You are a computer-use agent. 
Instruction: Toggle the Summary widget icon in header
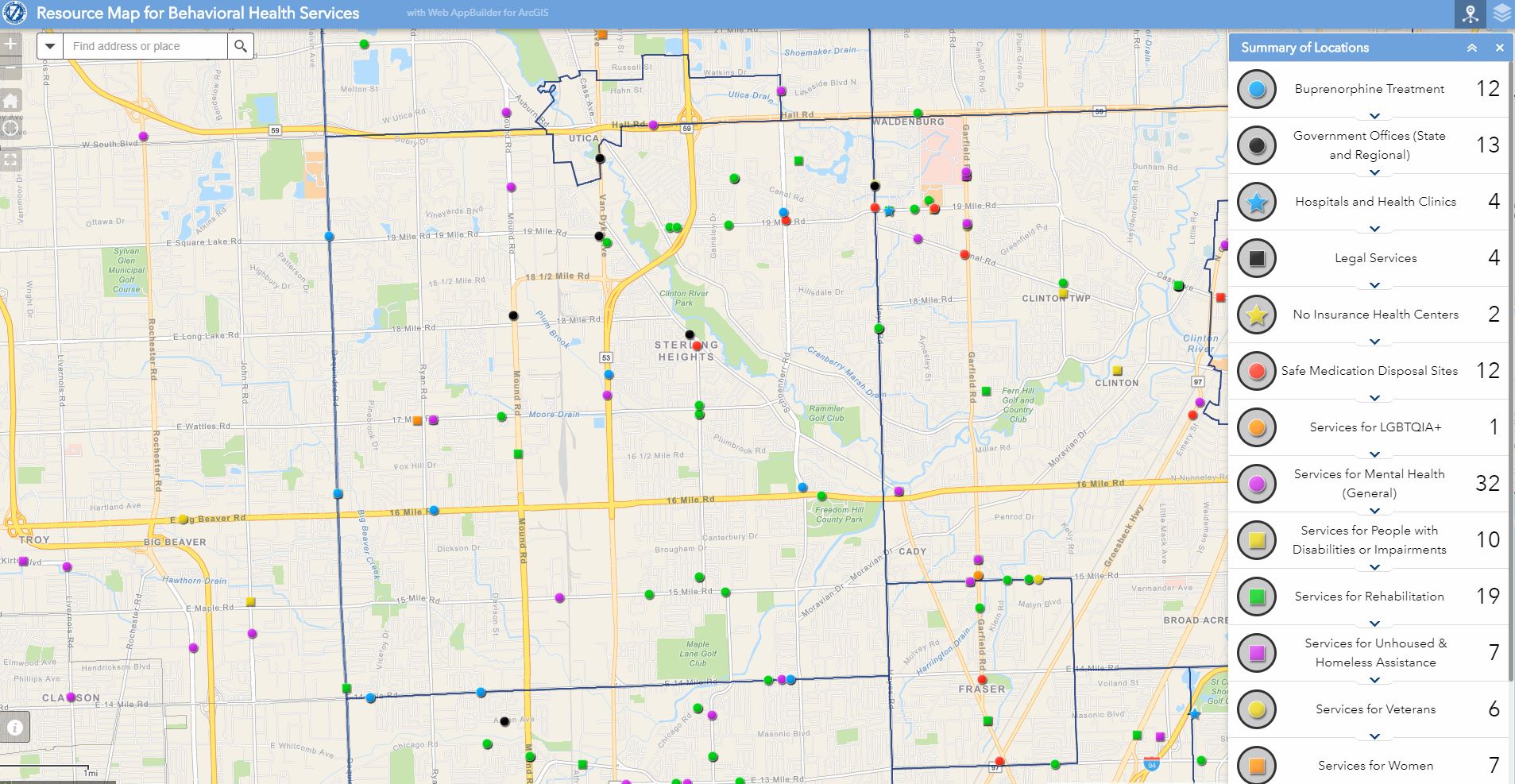coord(1471,14)
